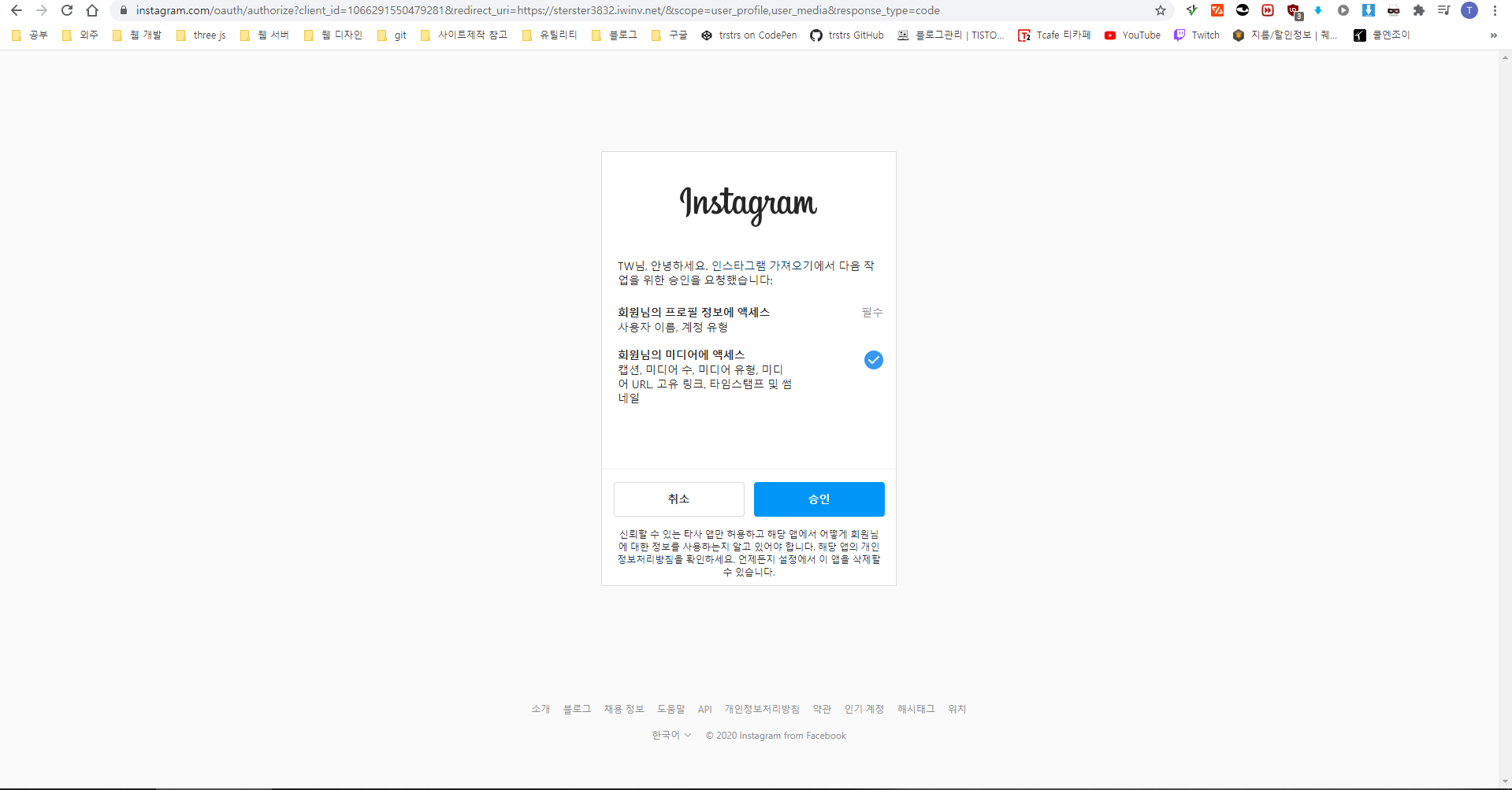
Task: Open the 웹 개발 bookmark folder
Action: [x=137, y=35]
